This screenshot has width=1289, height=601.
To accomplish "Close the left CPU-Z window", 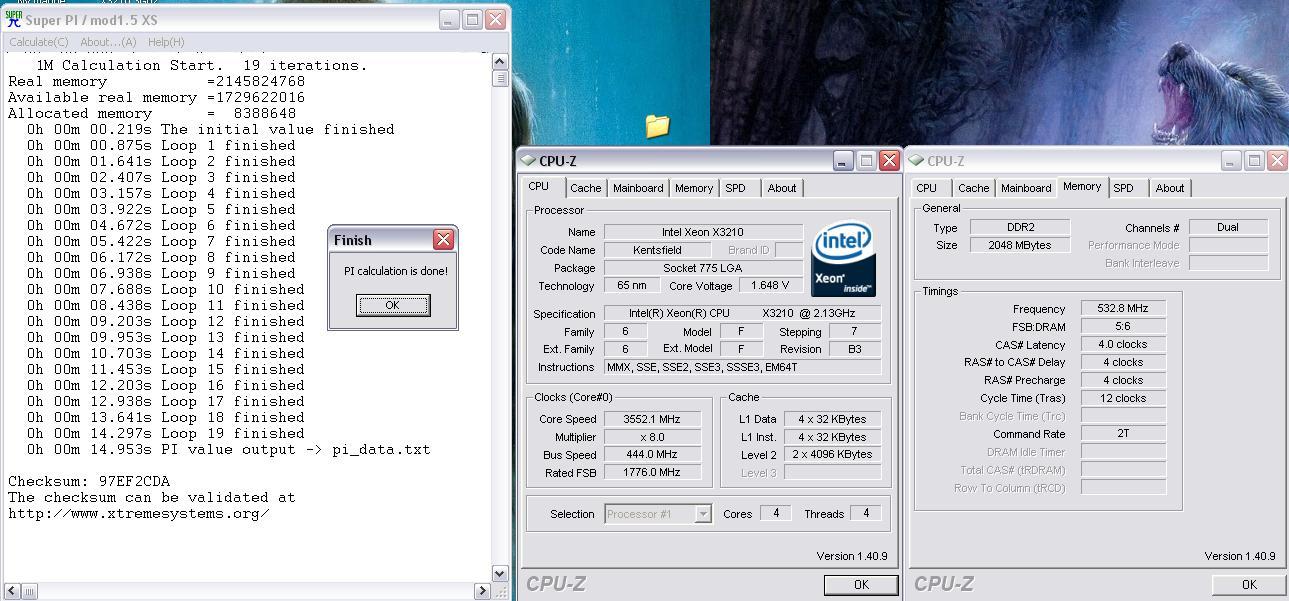I will pyautogui.click(x=889, y=160).
